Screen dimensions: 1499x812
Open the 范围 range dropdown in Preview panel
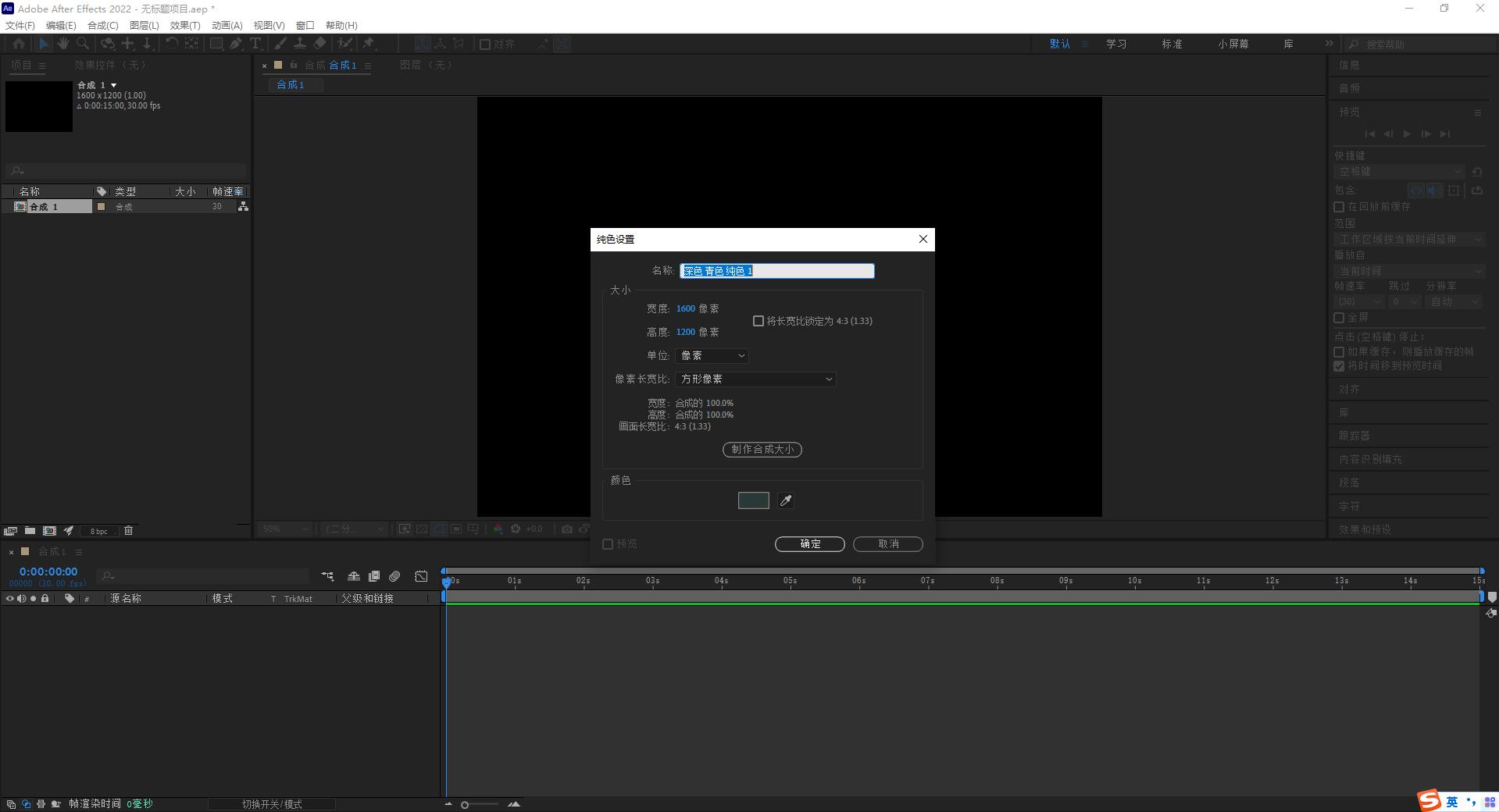click(1409, 240)
